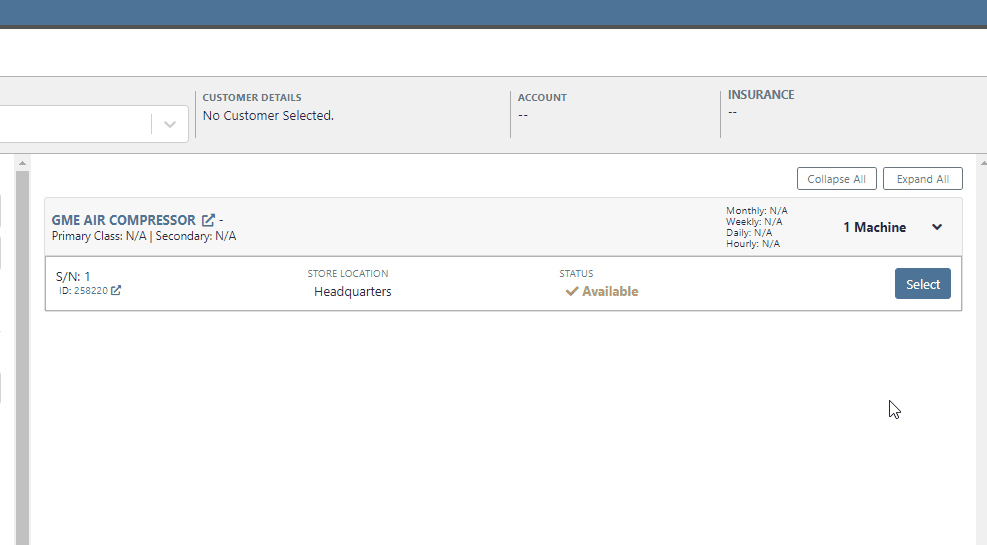The image size is (987, 545).
Task: Click the Primary Class N/A line
Action: pos(144,236)
